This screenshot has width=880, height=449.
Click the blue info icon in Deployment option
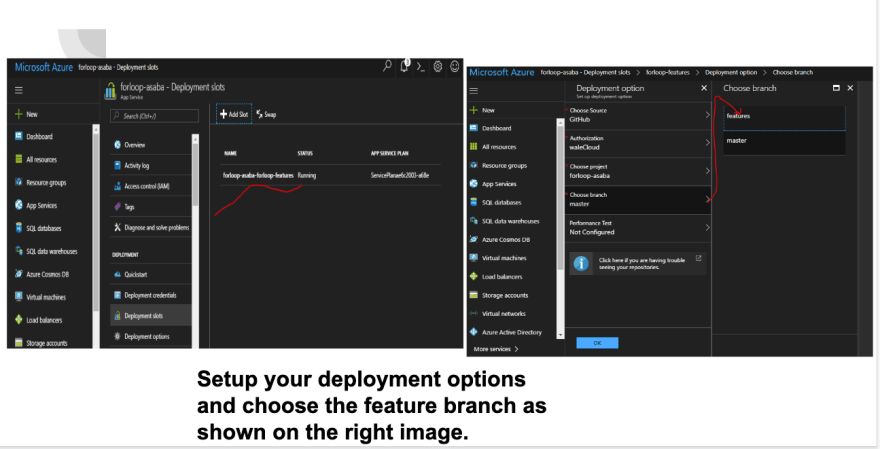(581, 263)
